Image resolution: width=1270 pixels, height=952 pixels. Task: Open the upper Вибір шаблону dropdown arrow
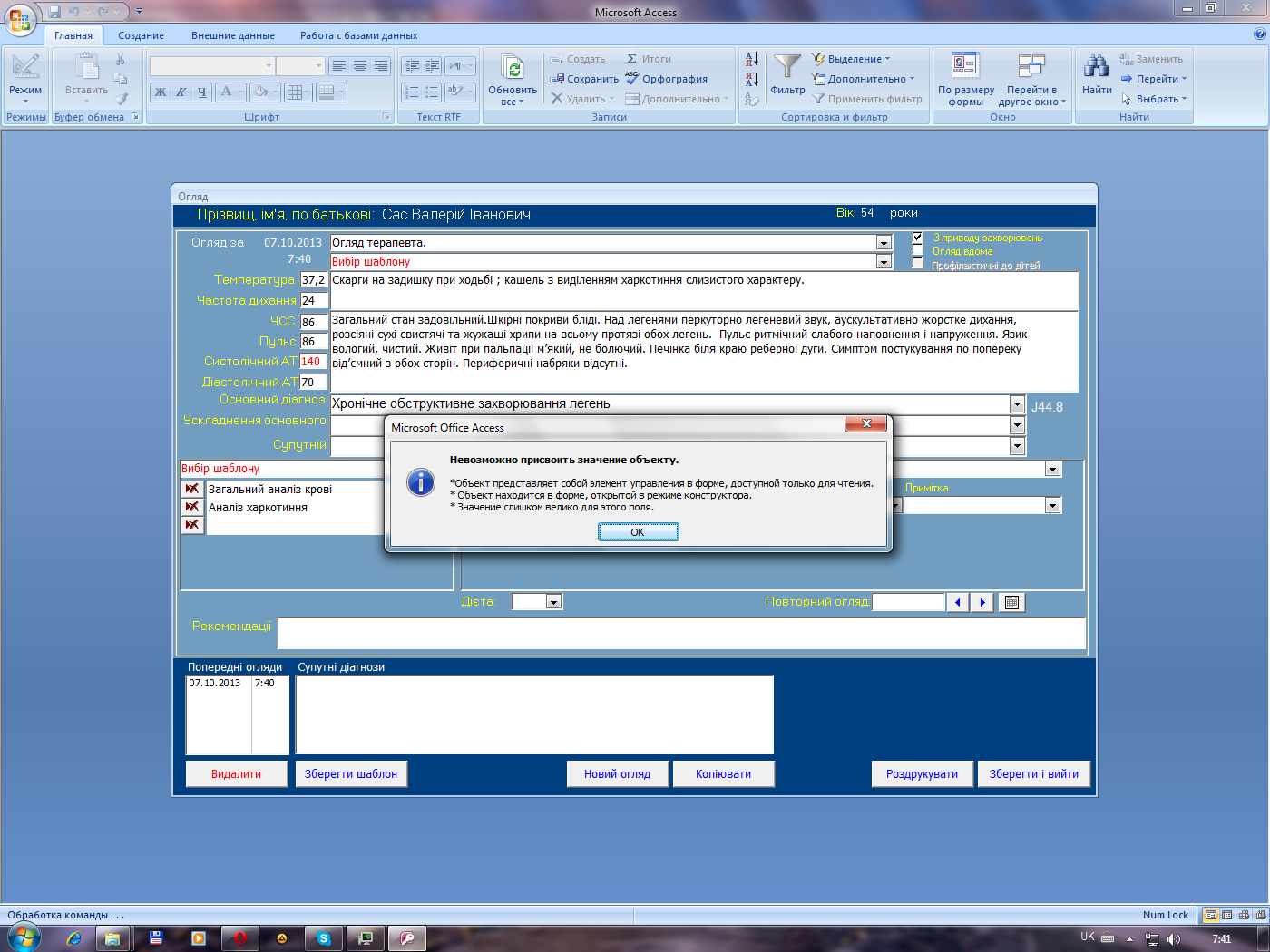884,261
